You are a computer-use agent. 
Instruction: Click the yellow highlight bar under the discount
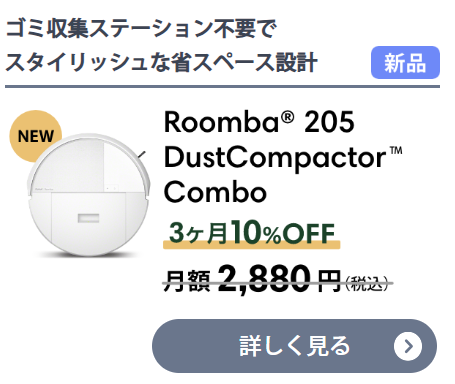pyautogui.click(x=252, y=245)
